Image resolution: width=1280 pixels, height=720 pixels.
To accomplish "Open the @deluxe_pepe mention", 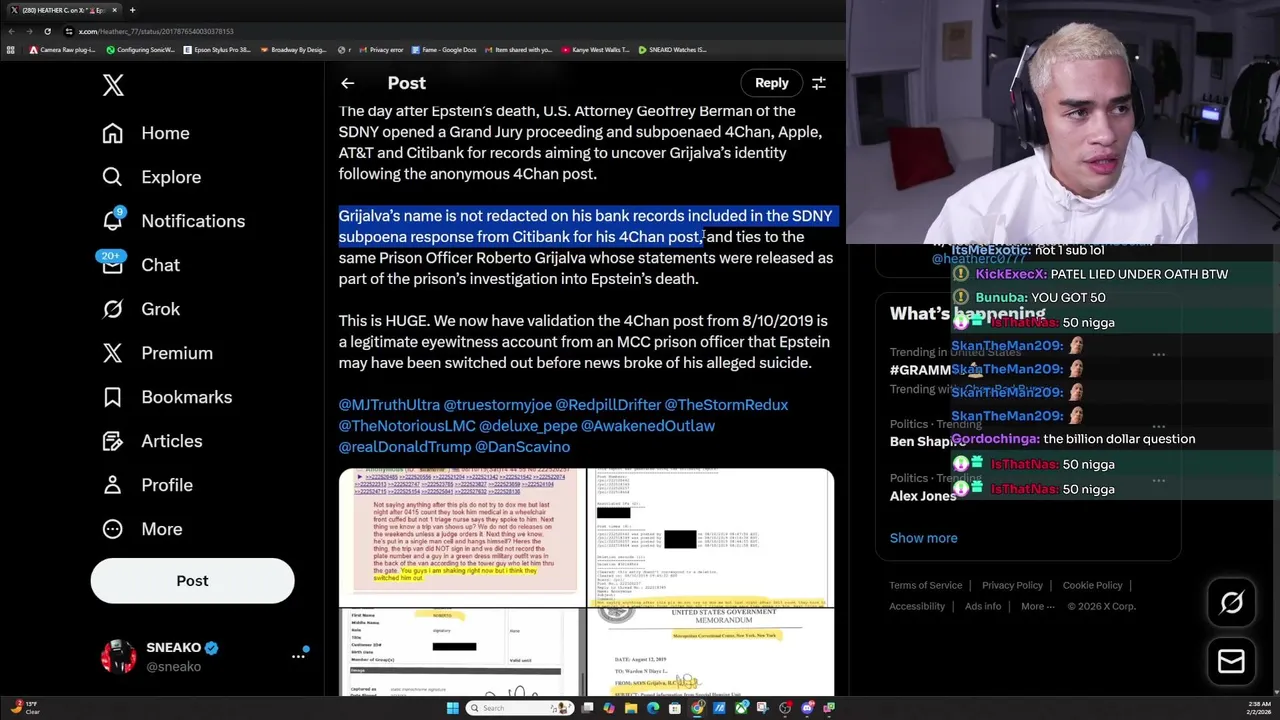I will pyautogui.click(x=528, y=426).
